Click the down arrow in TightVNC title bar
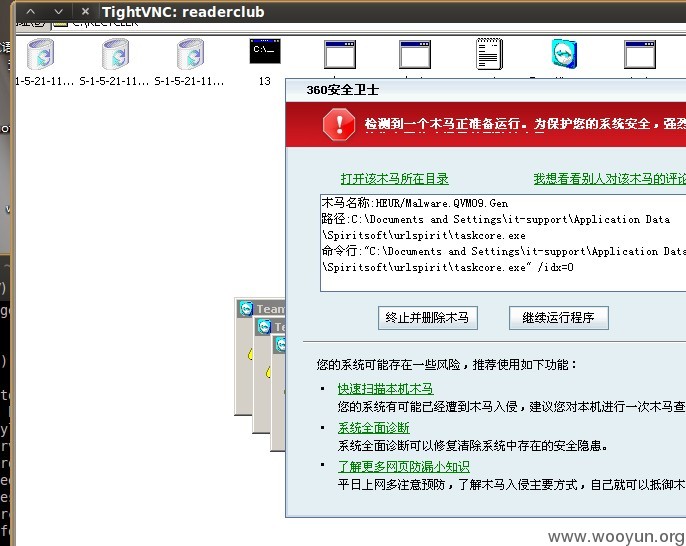Screen dimensions: 686x546 58,11
